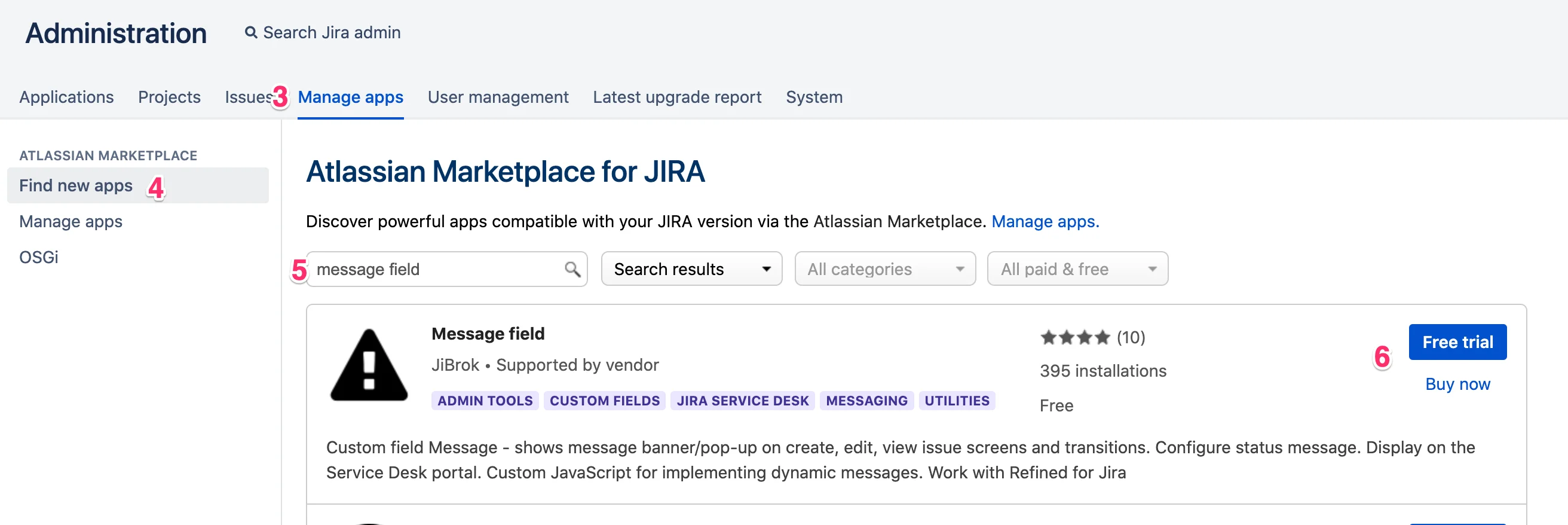
Task: Click the JiBrok vendor name
Action: pos(455,365)
